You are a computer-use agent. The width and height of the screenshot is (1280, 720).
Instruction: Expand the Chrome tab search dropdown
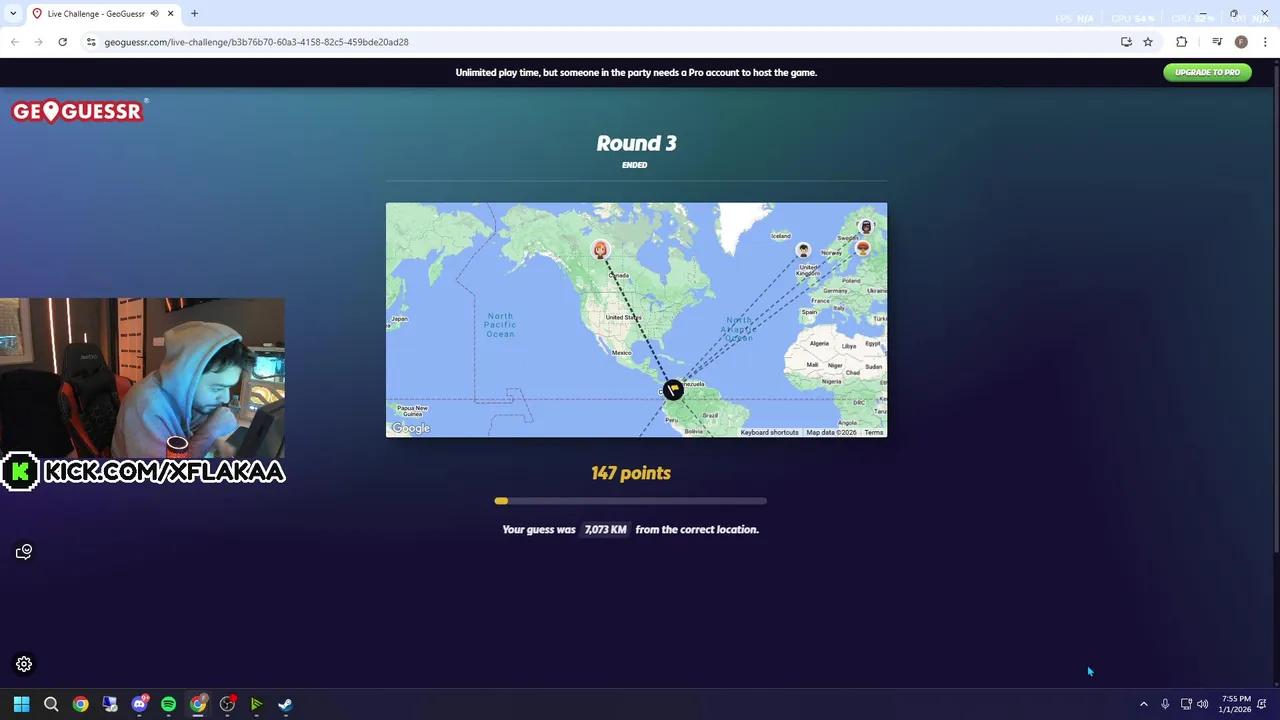13,14
